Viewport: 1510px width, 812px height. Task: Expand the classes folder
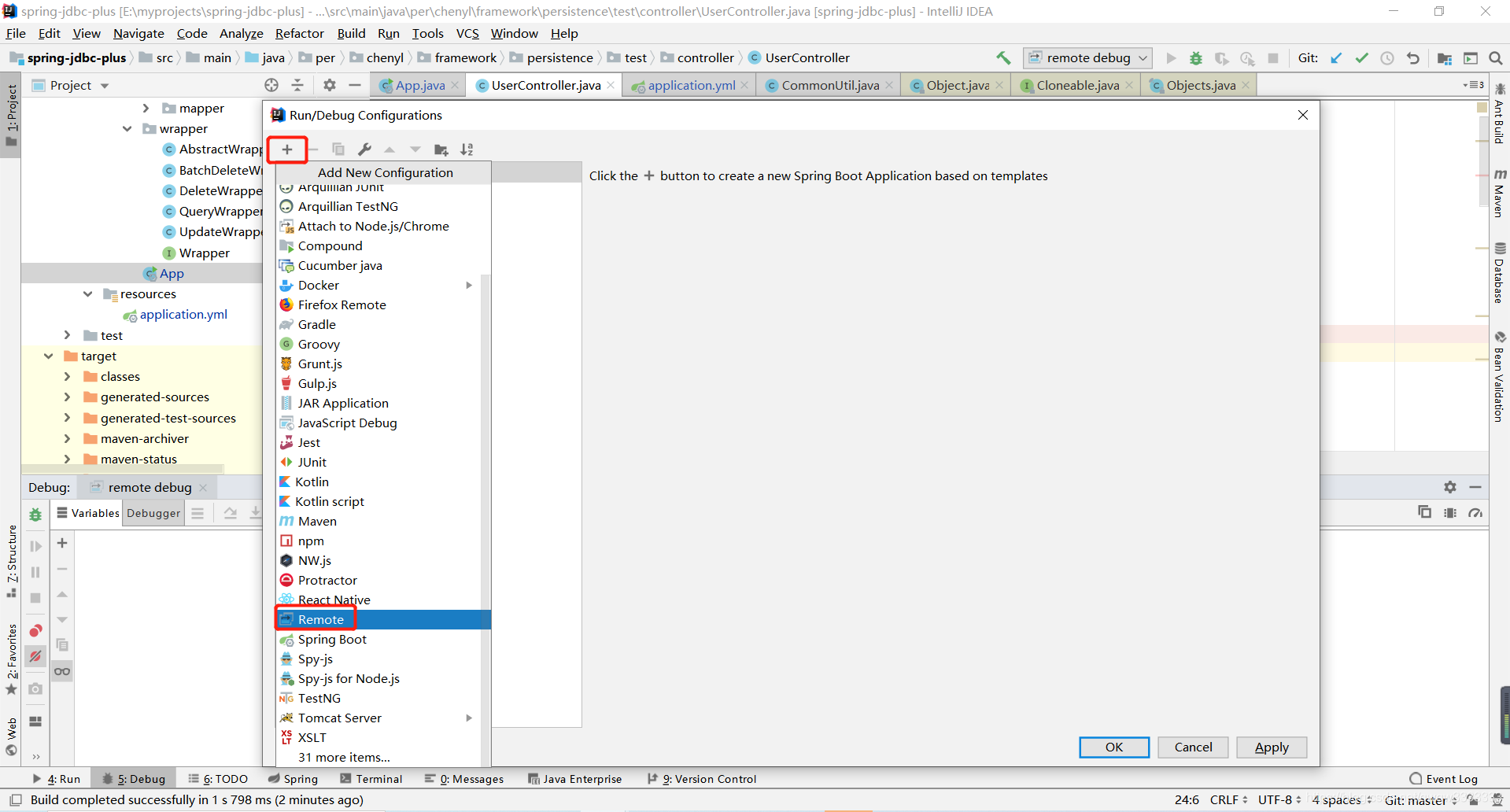[67, 376]
